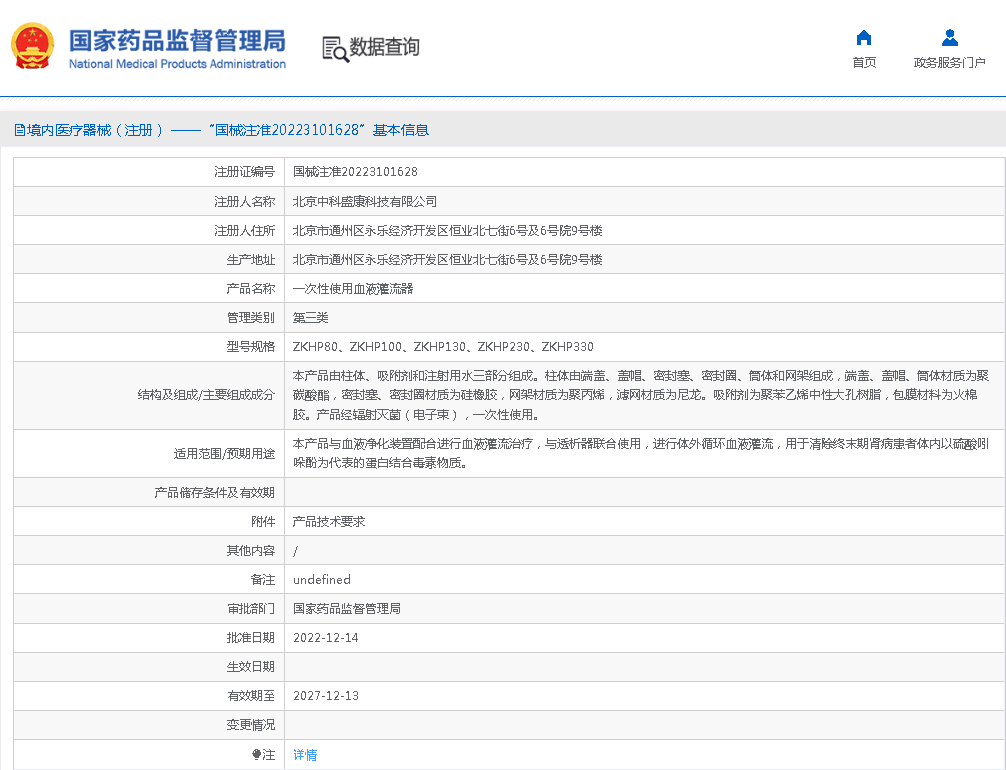Click registrant name 北京中科盛康科技有限公司
This screenshot has width=1006, height=770.
[364, 201]
